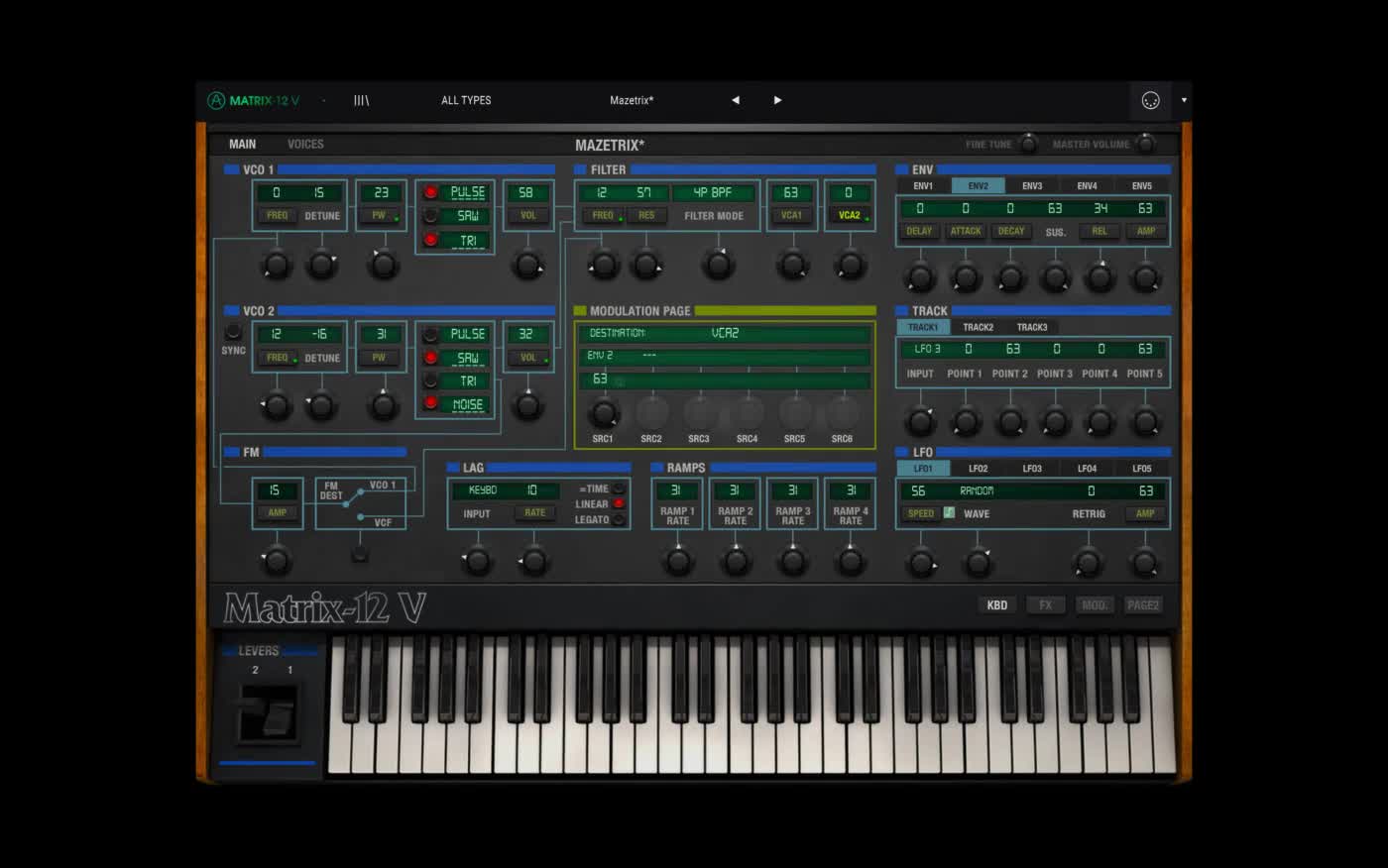Image resolution: width=1388 pixels, height=868 pixels.
Task: Click the envelope ATTACK button
Action: (x=966, y=231)
